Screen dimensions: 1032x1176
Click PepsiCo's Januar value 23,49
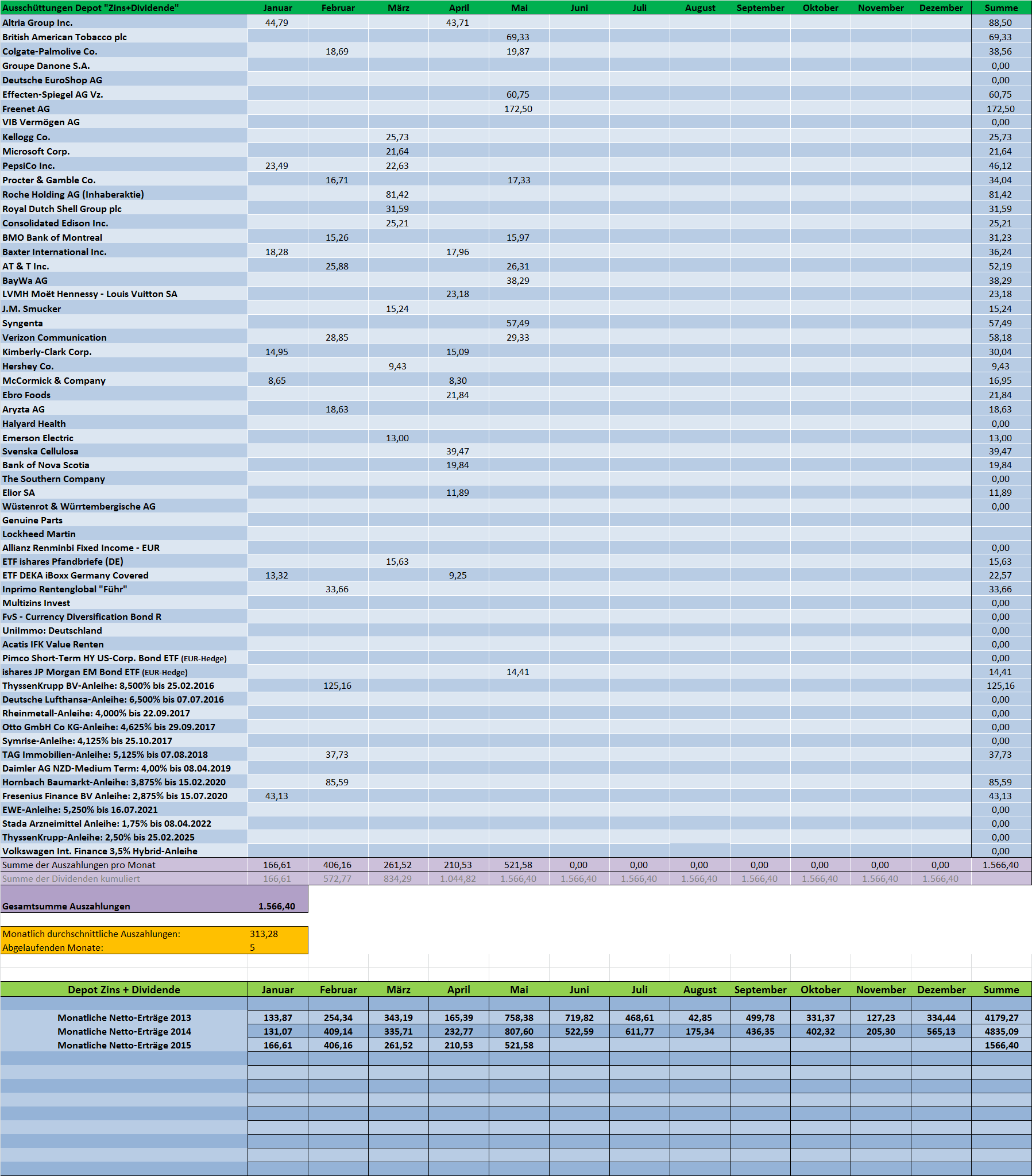point(277,166)
